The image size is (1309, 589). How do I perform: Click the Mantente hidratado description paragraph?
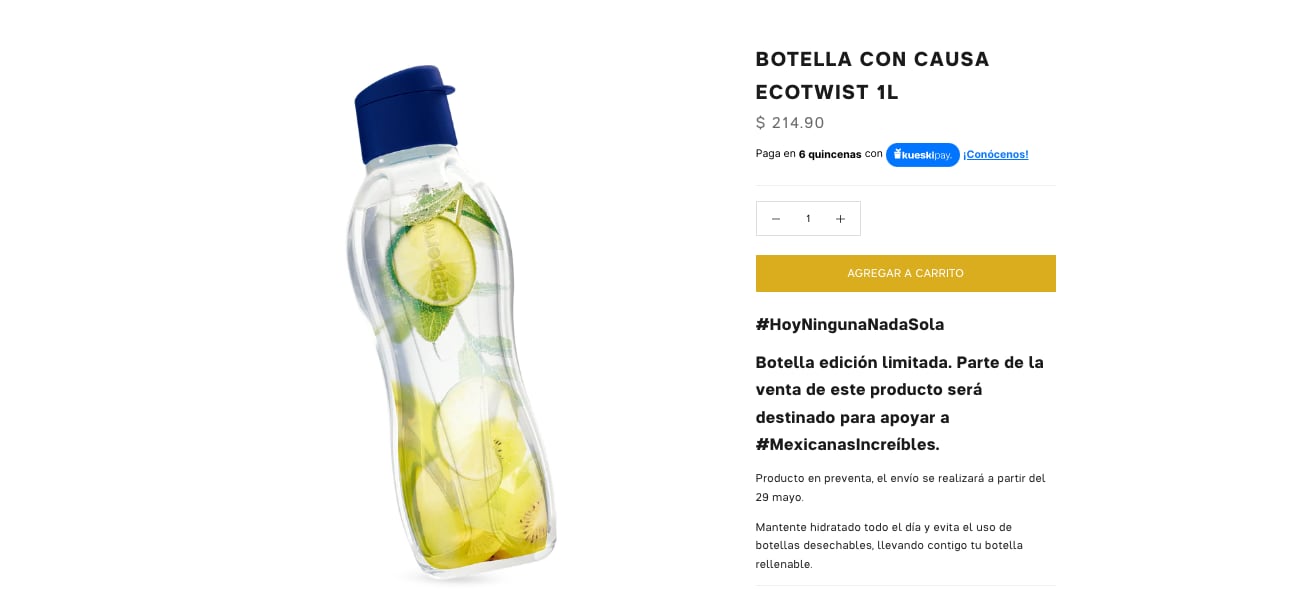[x=890, y=545]
